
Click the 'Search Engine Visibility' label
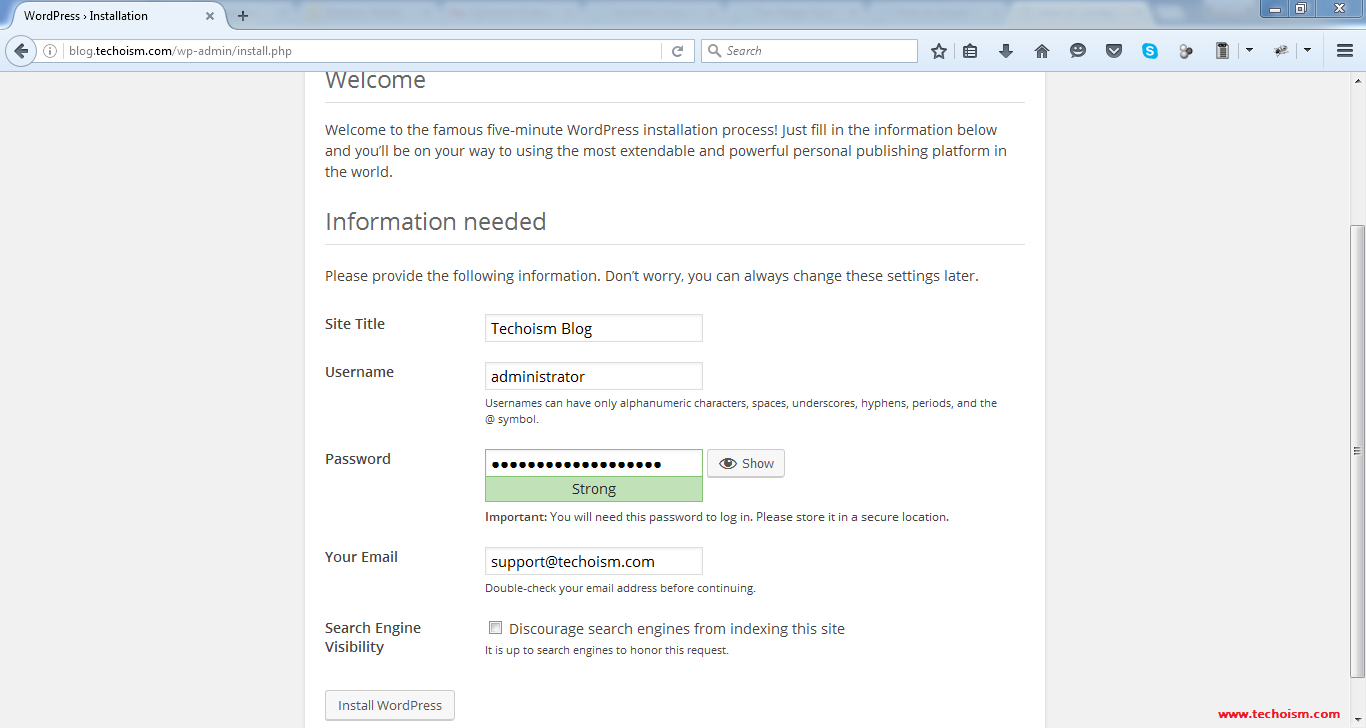click(x=373, y=637)
